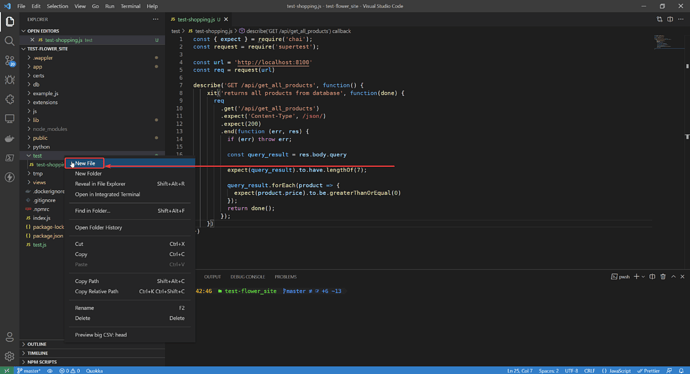The image size is (690, 374).
Task: Kill the terminal with the trash icon
Action: pos(663,277)
